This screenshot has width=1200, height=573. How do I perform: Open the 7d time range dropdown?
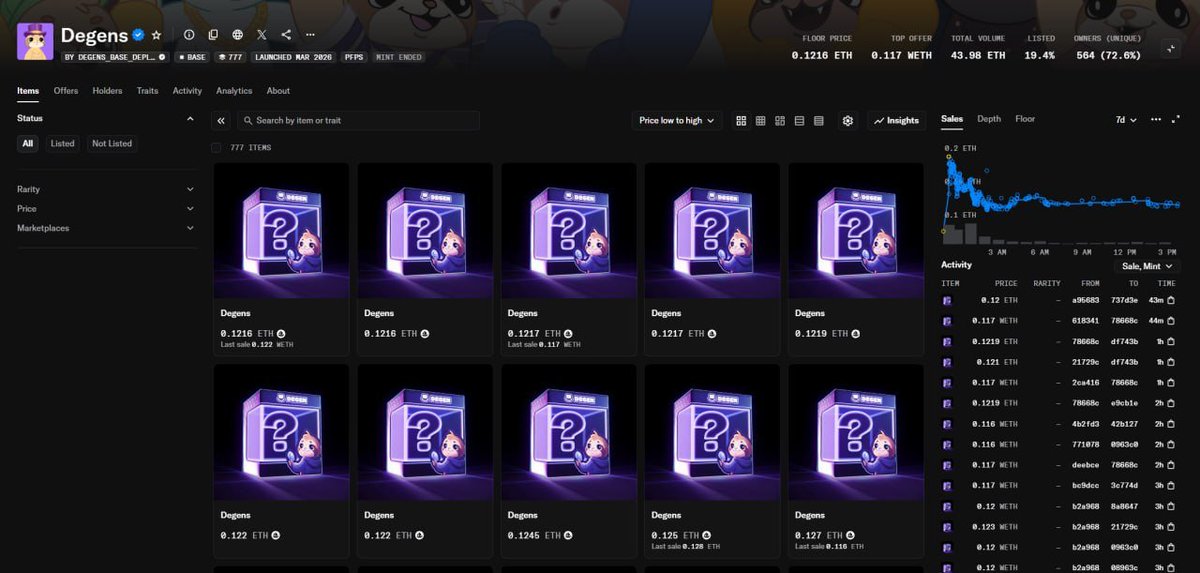click(1126, 119)
